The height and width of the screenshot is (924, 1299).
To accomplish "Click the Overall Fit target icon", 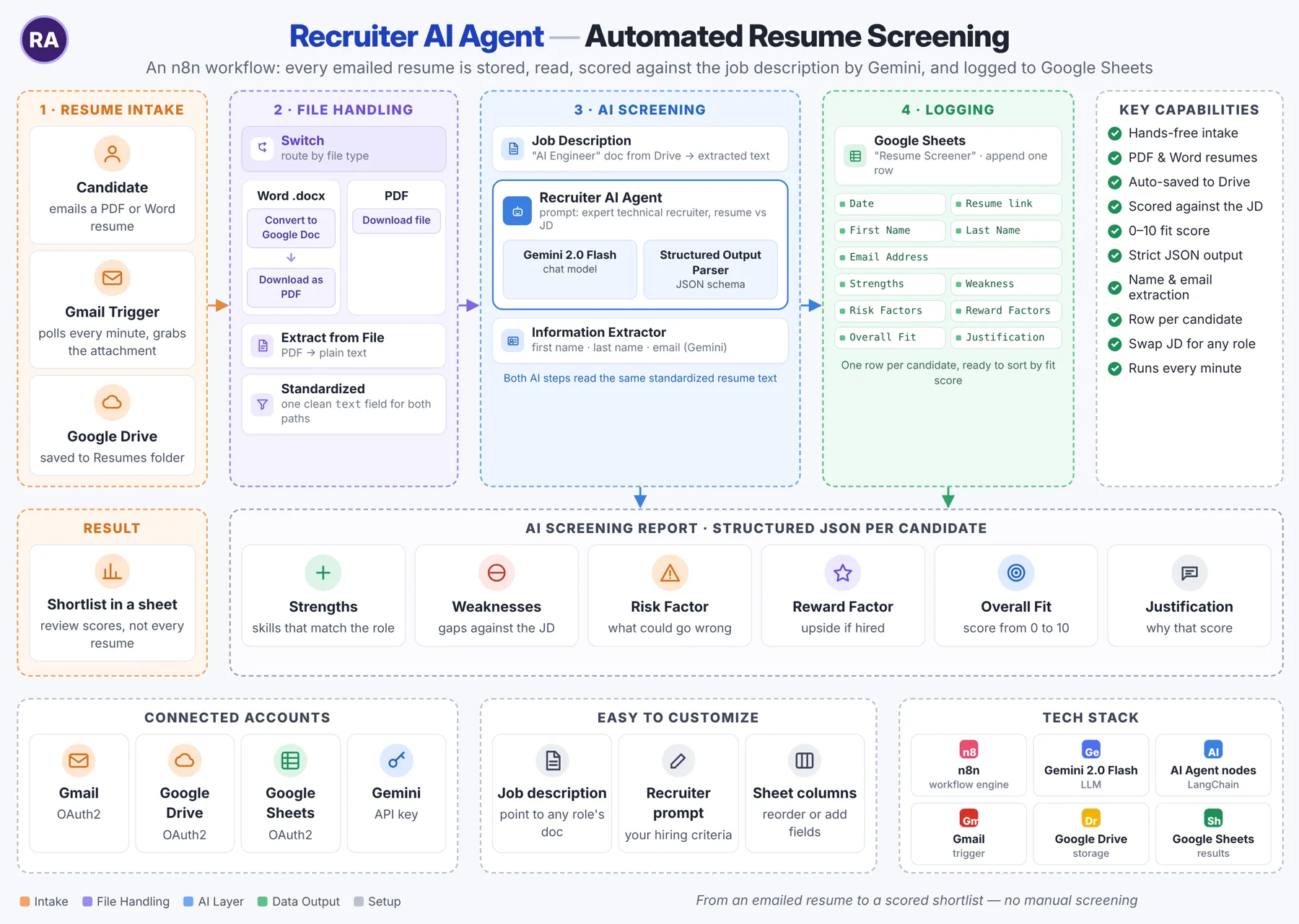I will click(x=1016, y=573).
